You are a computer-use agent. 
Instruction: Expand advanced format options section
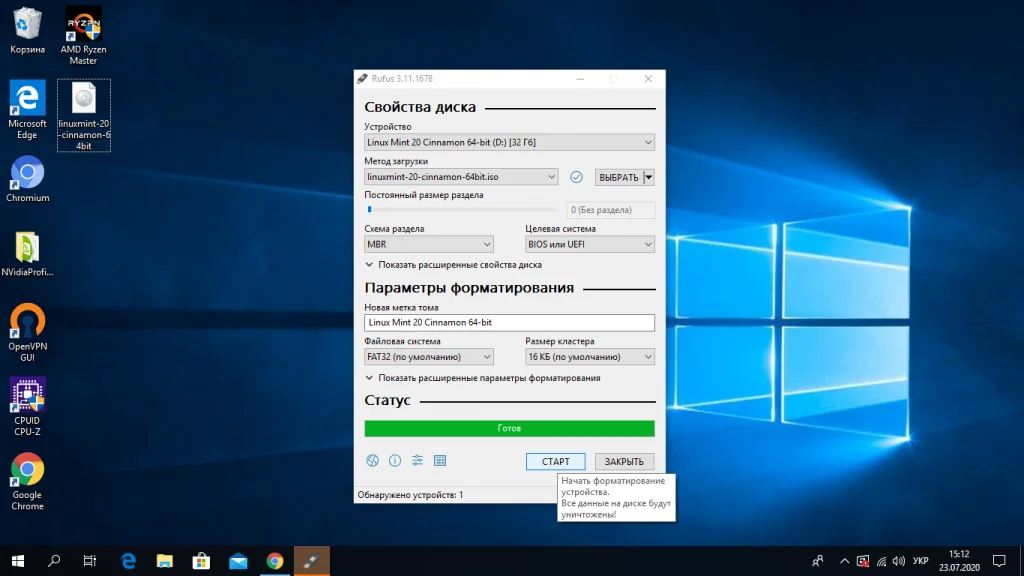pos(482,378)
